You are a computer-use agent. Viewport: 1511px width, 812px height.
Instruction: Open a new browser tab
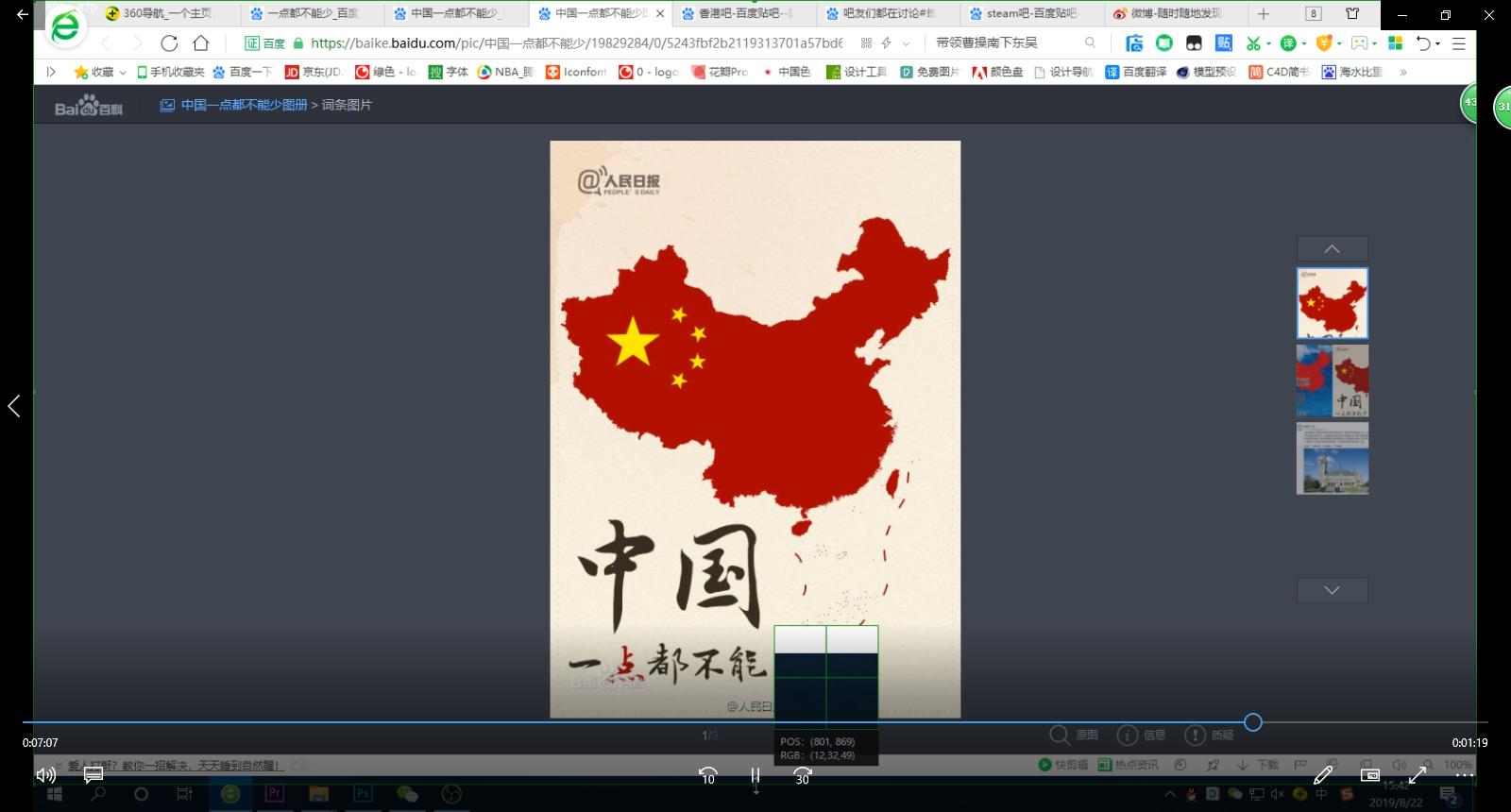coord(1264,14)
